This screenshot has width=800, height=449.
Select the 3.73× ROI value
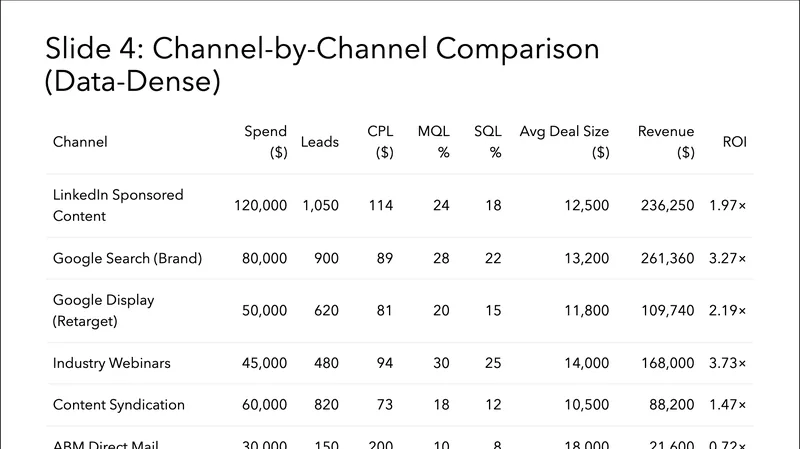[728, 363]
